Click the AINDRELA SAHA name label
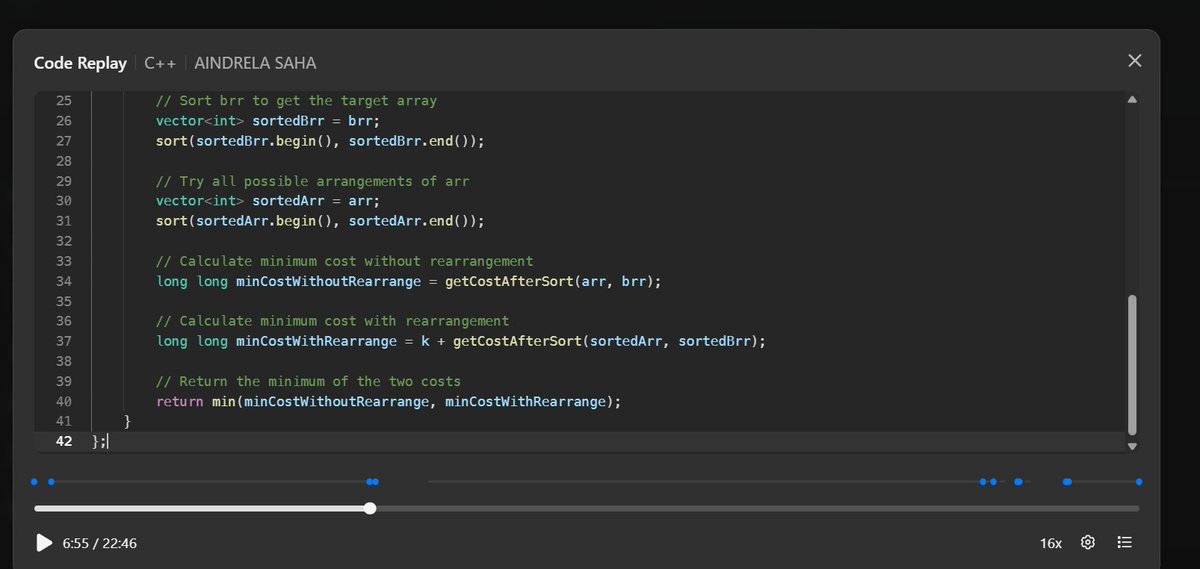The height and width of the screenshot is (569, 1200). pyautogui.click(x=255, y=63)
